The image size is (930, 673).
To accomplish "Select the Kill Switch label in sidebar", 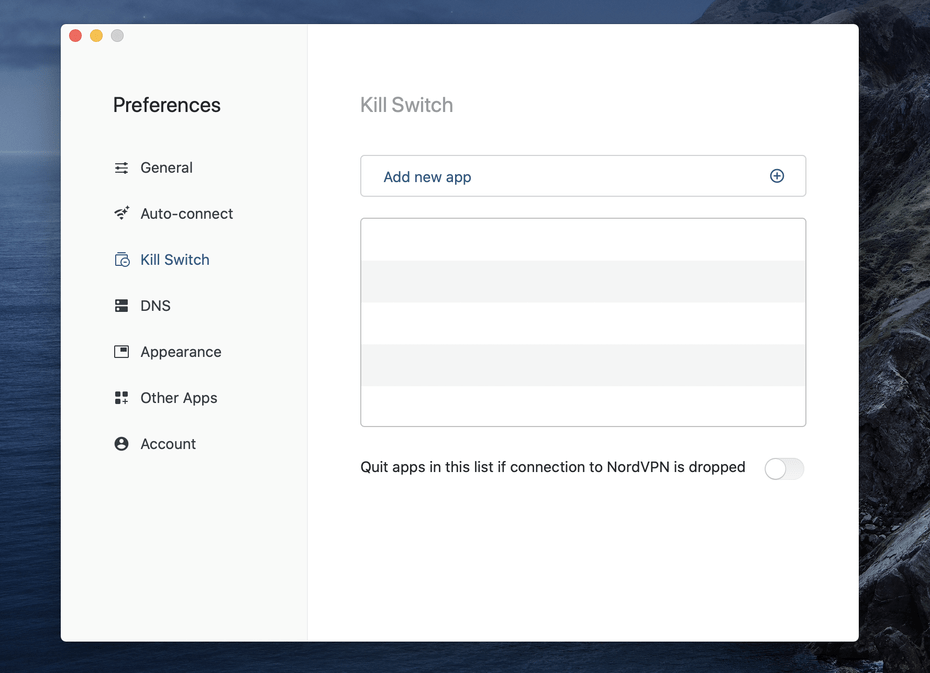I will click(x=175, y=260).
